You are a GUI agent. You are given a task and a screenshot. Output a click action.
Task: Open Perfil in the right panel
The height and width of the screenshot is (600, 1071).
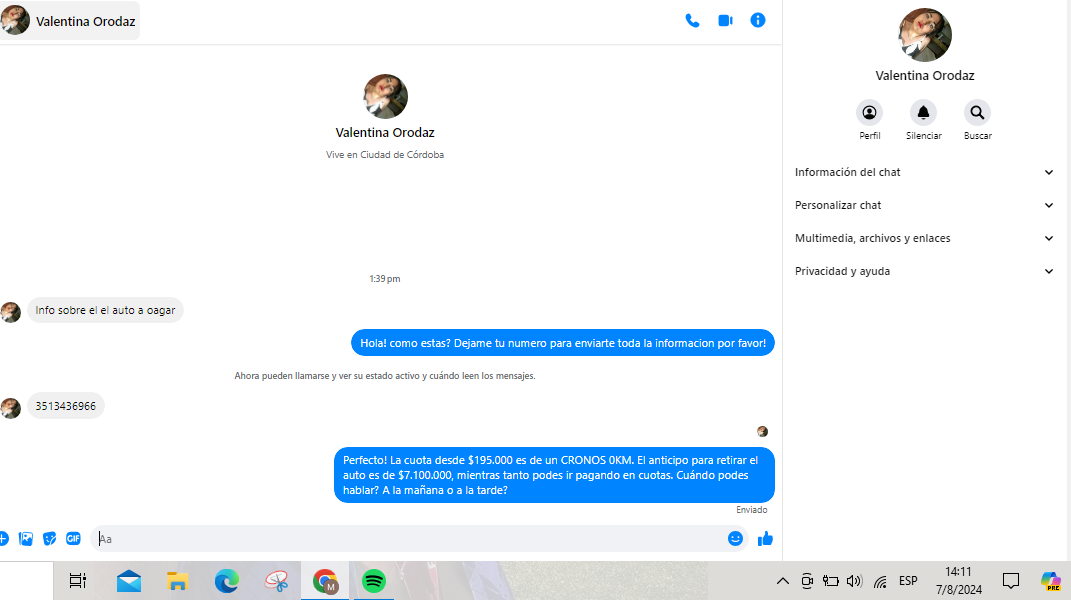(870, 113)
